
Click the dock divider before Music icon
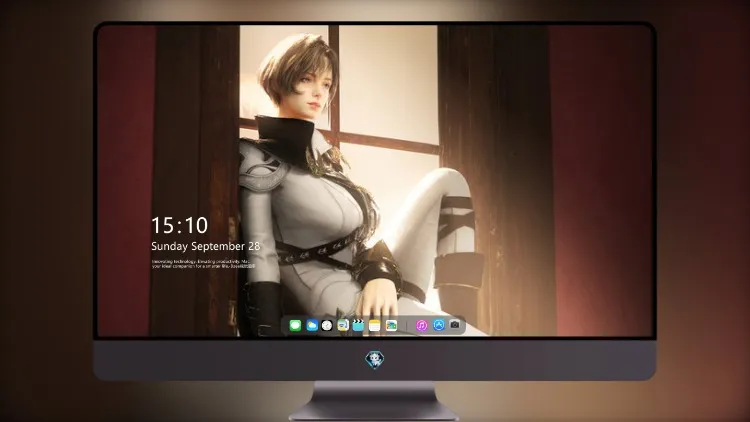pos(407,326)
